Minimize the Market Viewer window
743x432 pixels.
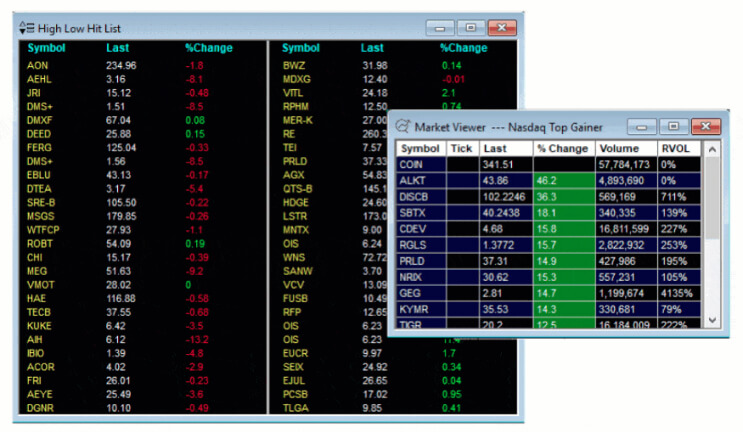[644, 127]
